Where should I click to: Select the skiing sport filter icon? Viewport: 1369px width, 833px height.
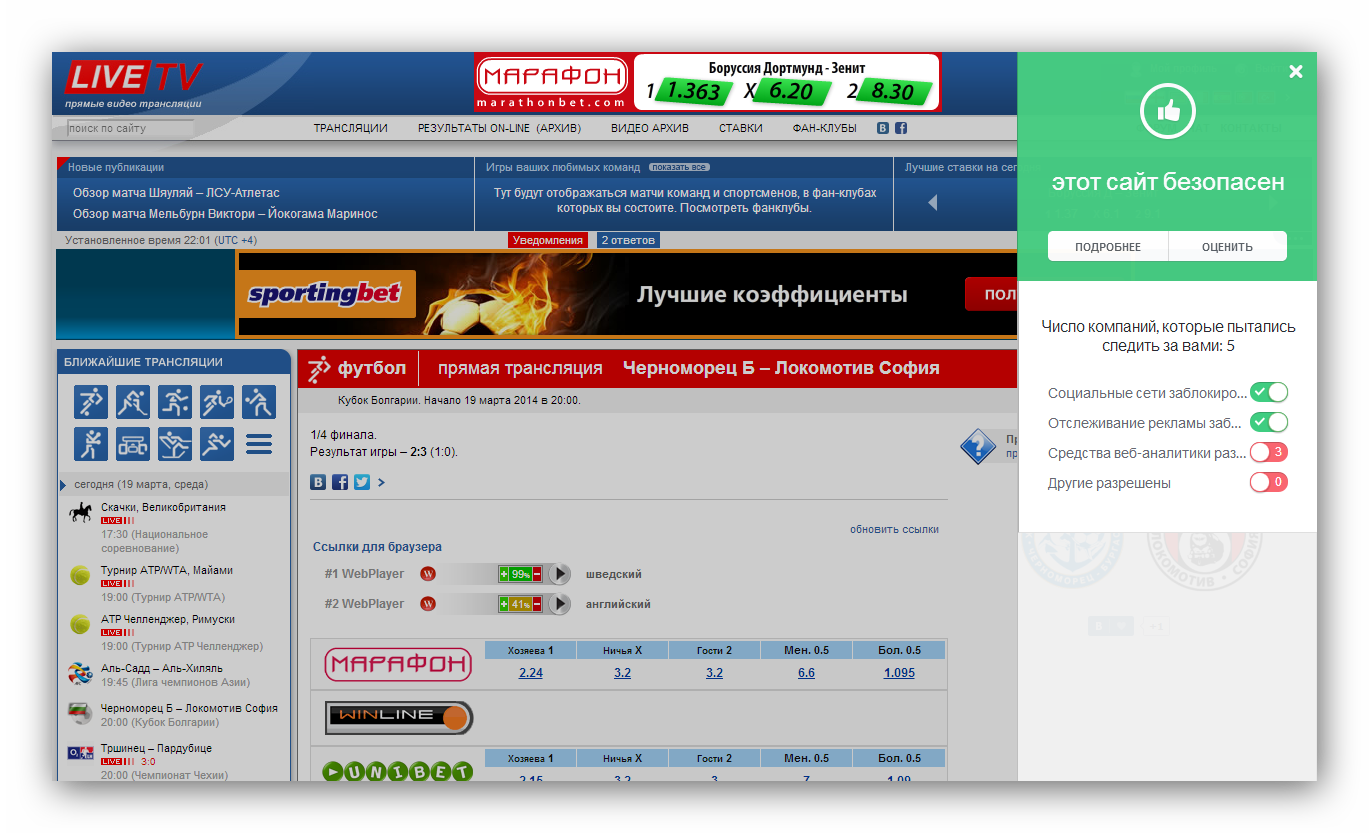pyautogui.click(x=175, y=444)
